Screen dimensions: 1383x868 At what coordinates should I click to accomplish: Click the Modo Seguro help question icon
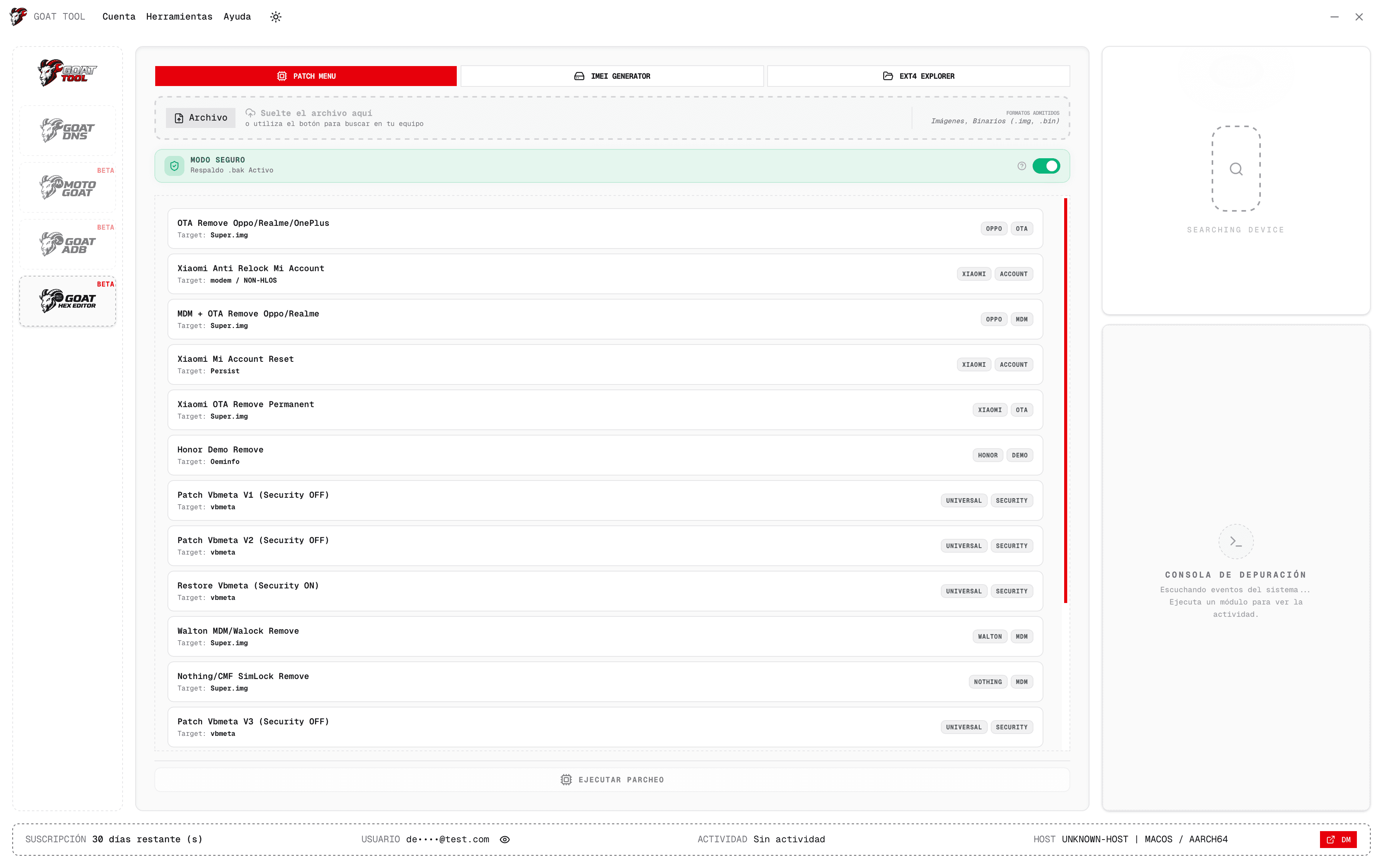(x=1021, y=166)
